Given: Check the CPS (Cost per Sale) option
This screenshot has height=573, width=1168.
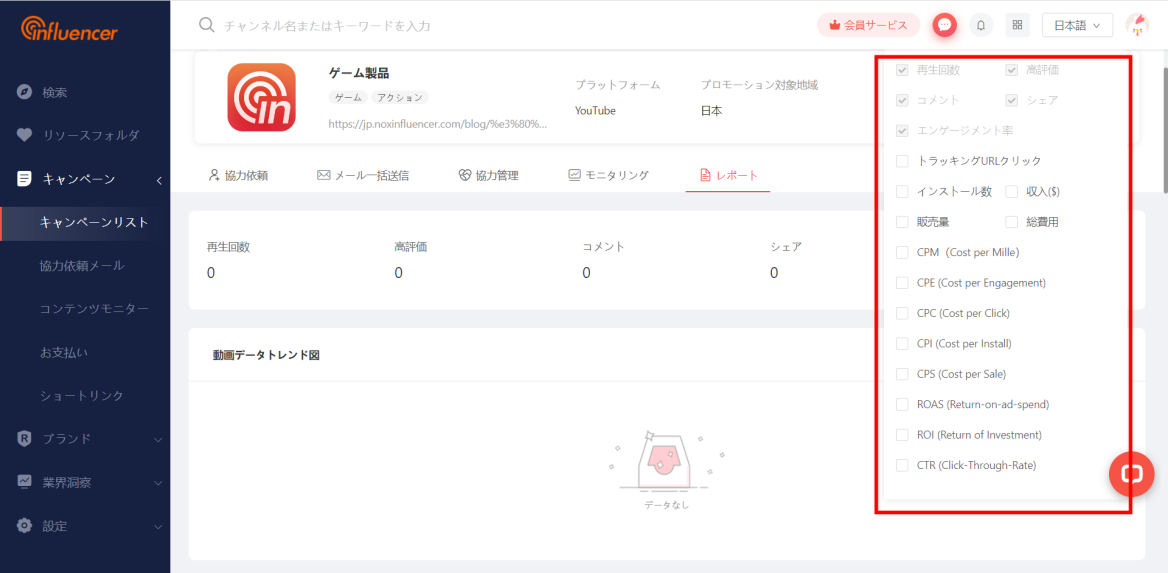Looking at the screenshot, I should click(902, 374).
